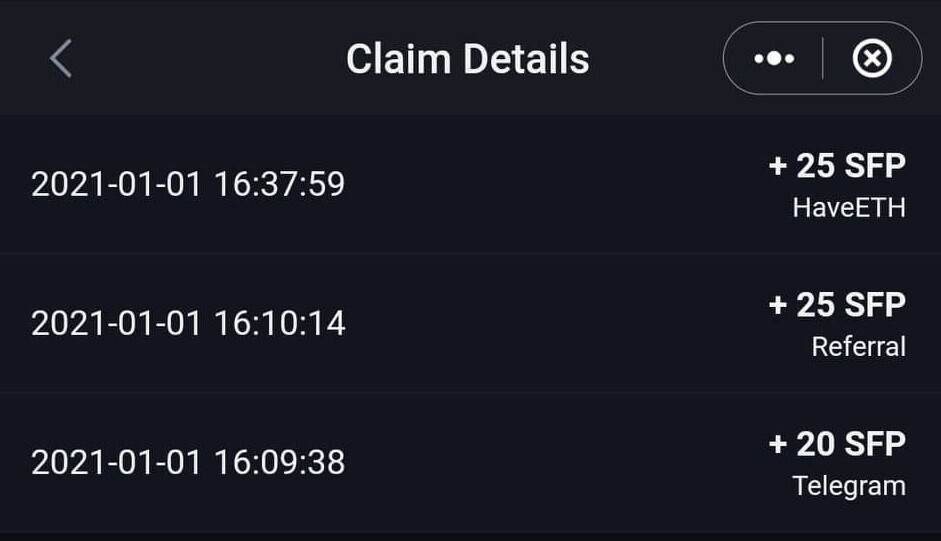
Task: Click the Referral label
Action: pyautogui.click(x=859, y=346)
